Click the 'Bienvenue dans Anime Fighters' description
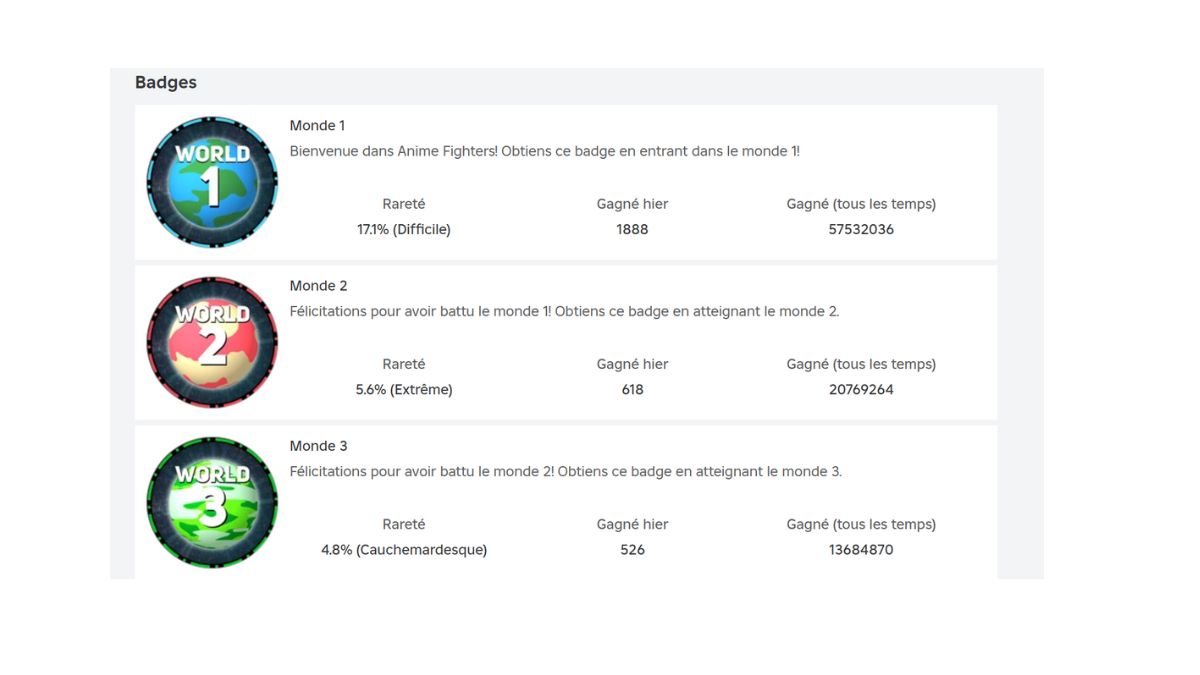The image size is (1200, 675). click(544, 151)
